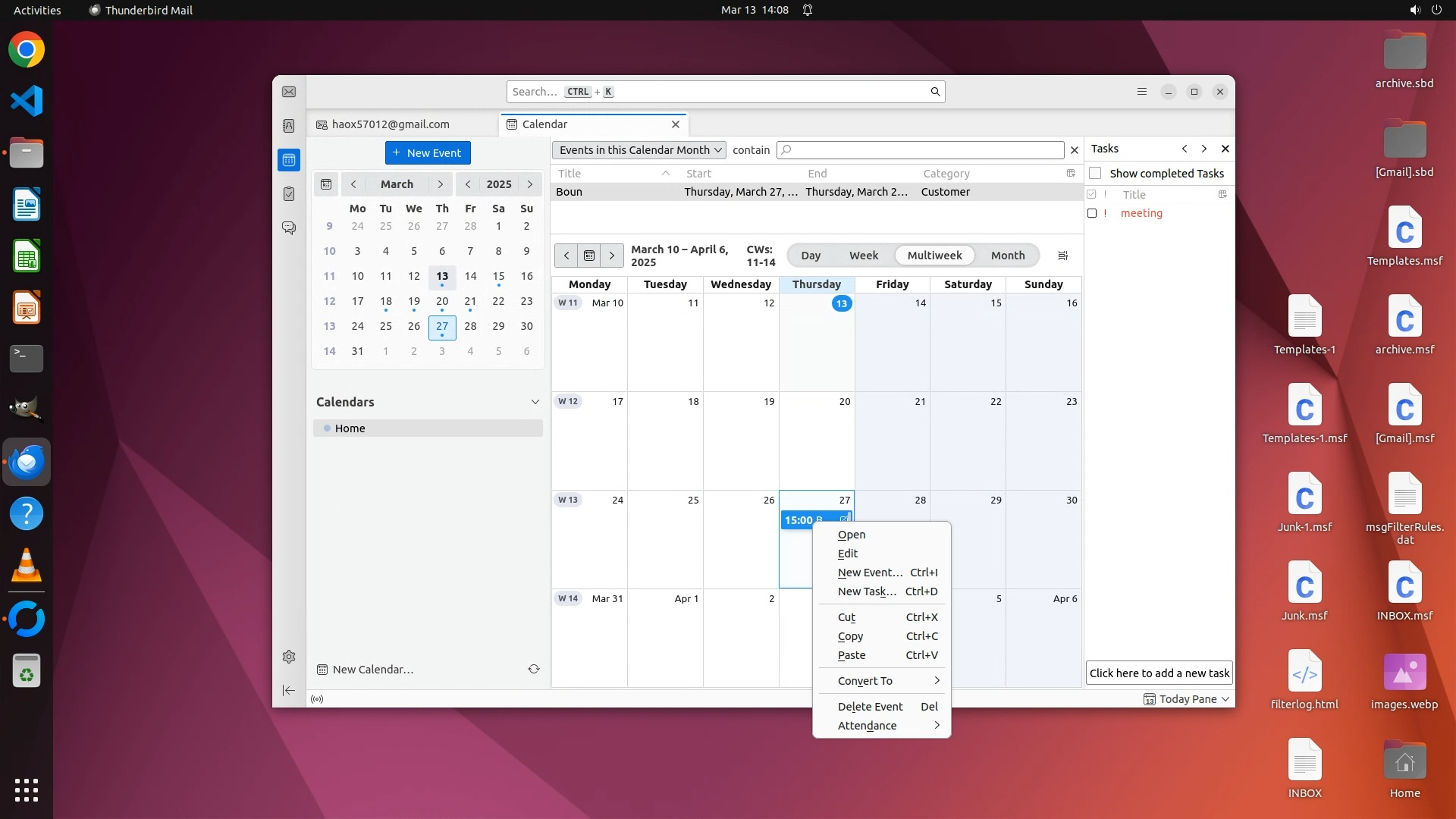
Task: Switch to Month view tab
Action: (x=1007, y=256)
